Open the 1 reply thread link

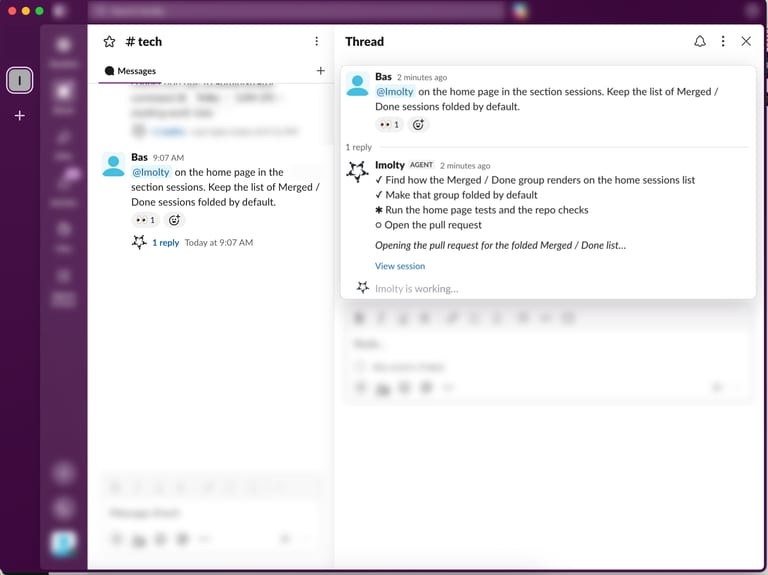[x=166, y=242]
